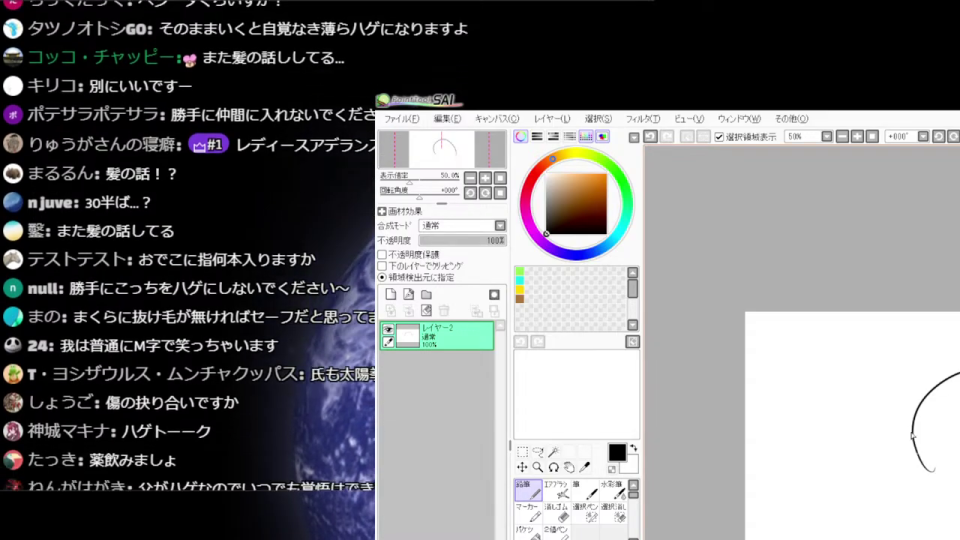Open the レイヤー(L) menu
The width and height of the screenshot is (960, 540).
552,119
